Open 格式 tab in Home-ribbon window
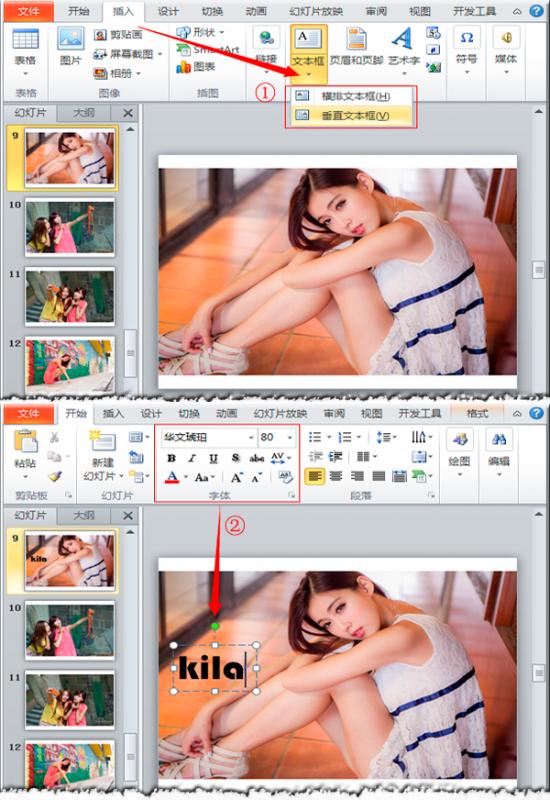 (x=477, y=414)
